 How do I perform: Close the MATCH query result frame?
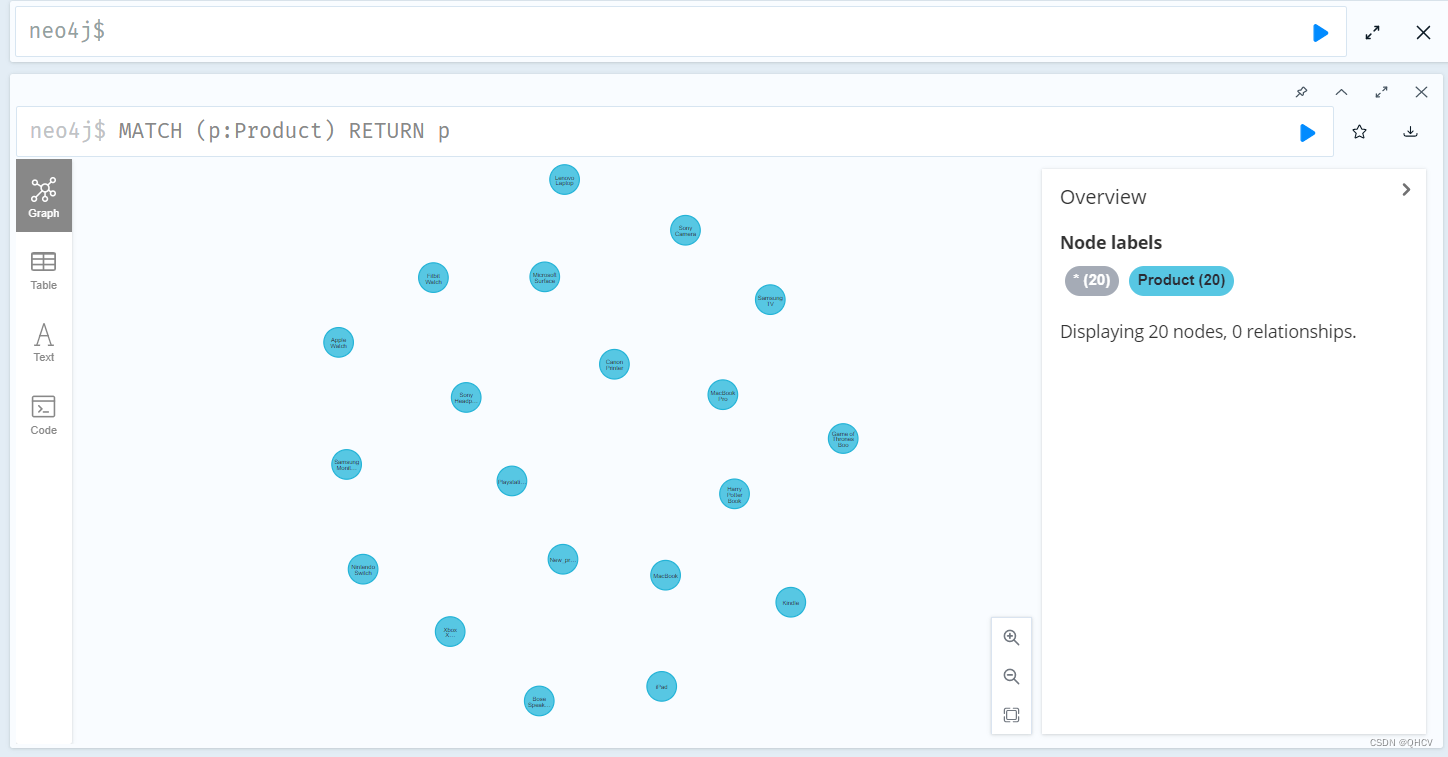1421,92
